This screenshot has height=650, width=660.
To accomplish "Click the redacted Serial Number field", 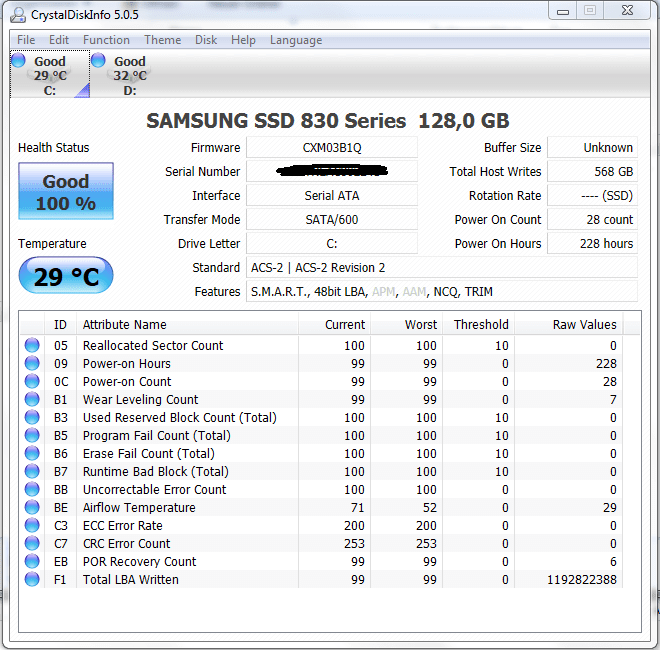I will click(x=332, y=171).
